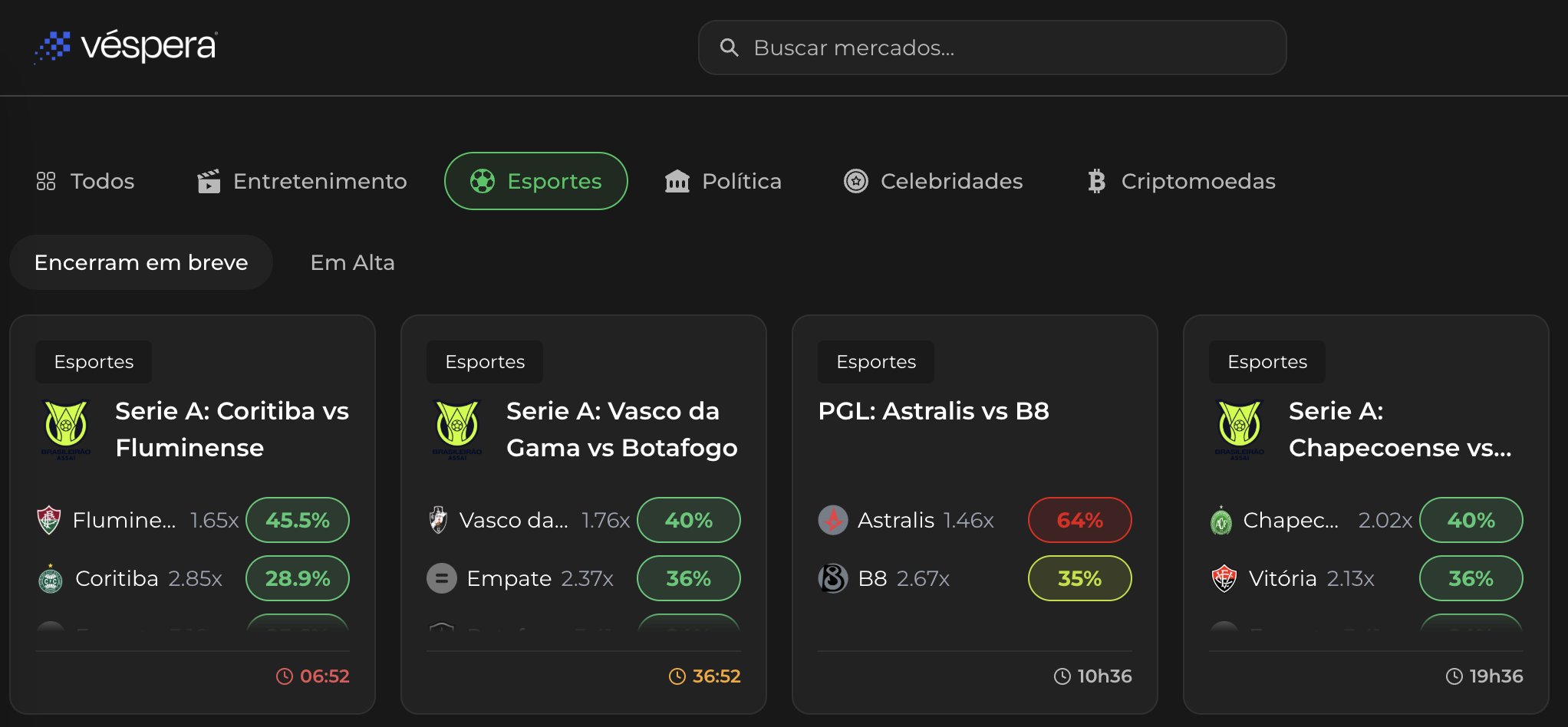Click the Criptomoedas Bitcoin icon
The height and width of the screenshot is (727, 1568).
(x=1095, y=181)
